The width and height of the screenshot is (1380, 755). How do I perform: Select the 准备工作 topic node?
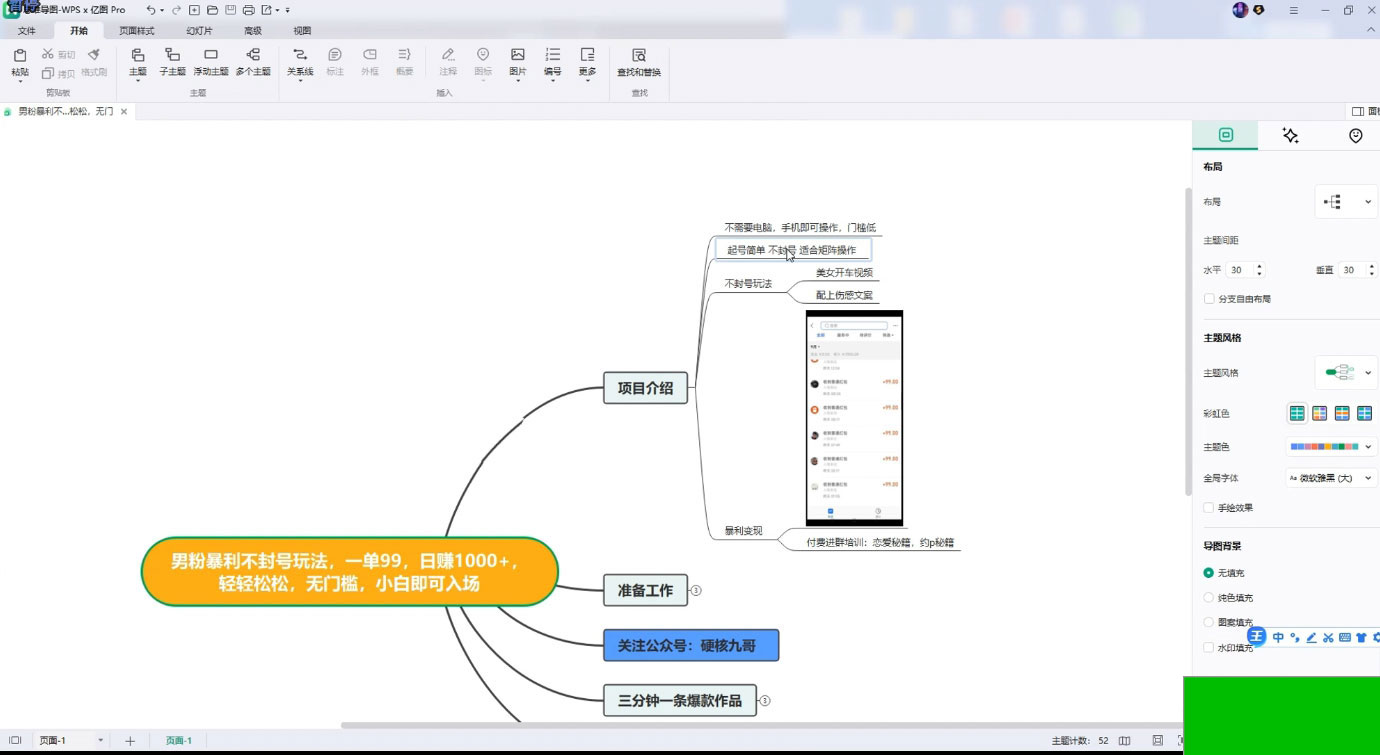(645, 590)
